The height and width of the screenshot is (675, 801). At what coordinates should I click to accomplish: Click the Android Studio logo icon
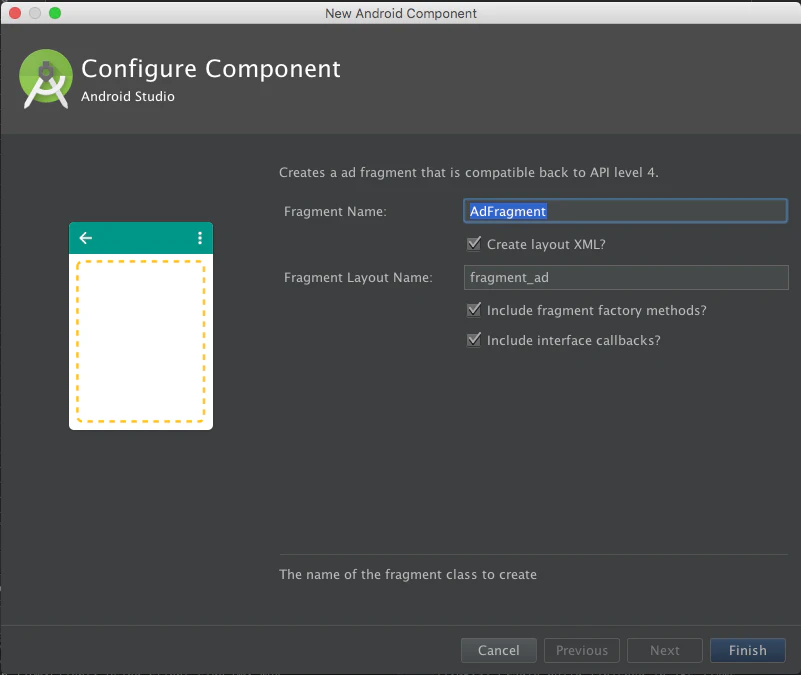click(x=46, y=79)
